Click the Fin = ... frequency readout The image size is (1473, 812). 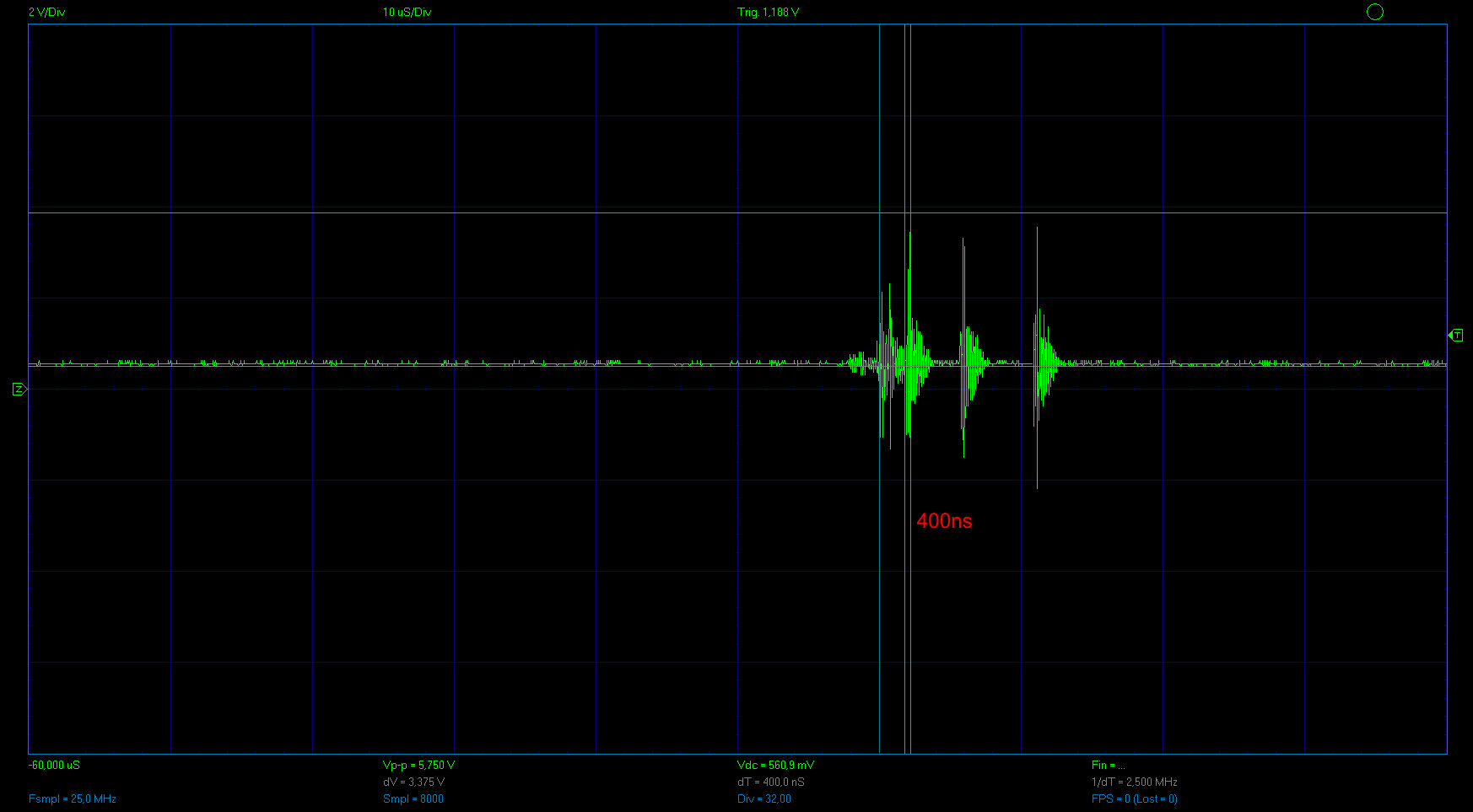click(1108, 765)
